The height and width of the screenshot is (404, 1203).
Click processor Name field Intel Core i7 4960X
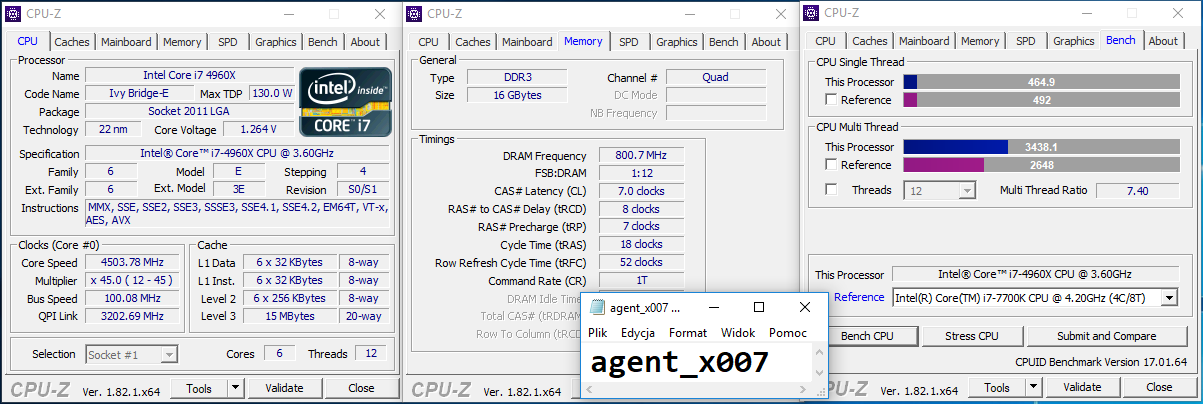point(191,76)
